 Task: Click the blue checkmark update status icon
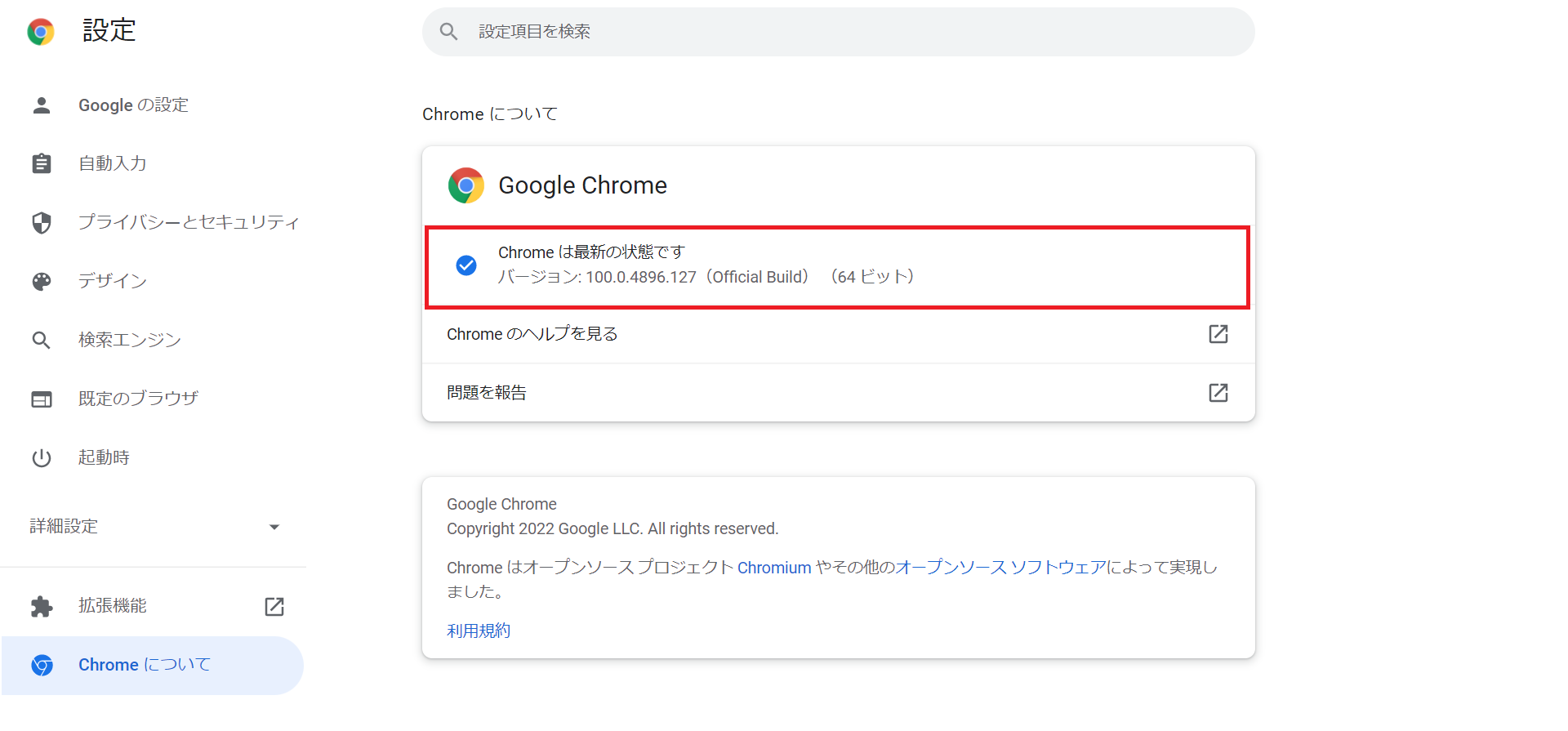pos(466,265)
